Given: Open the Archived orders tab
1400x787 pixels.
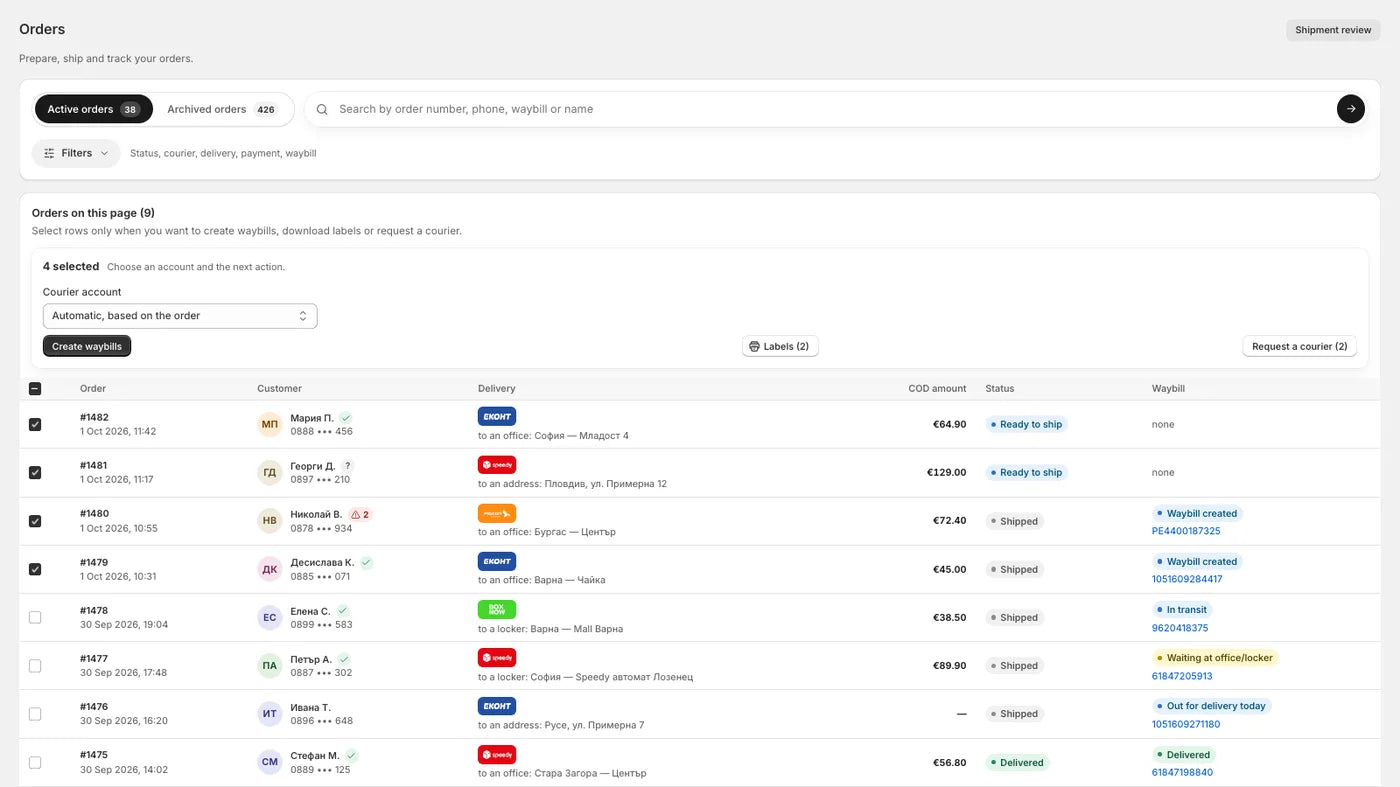Looking at the screenshot, I should coord(222,109).
